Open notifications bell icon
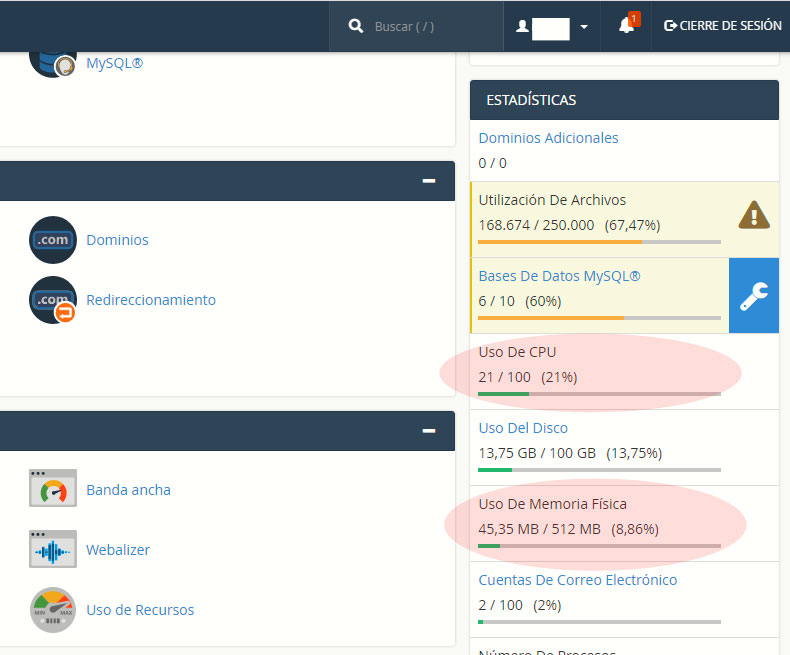790x655 pixels. click(x=627, y=26)
